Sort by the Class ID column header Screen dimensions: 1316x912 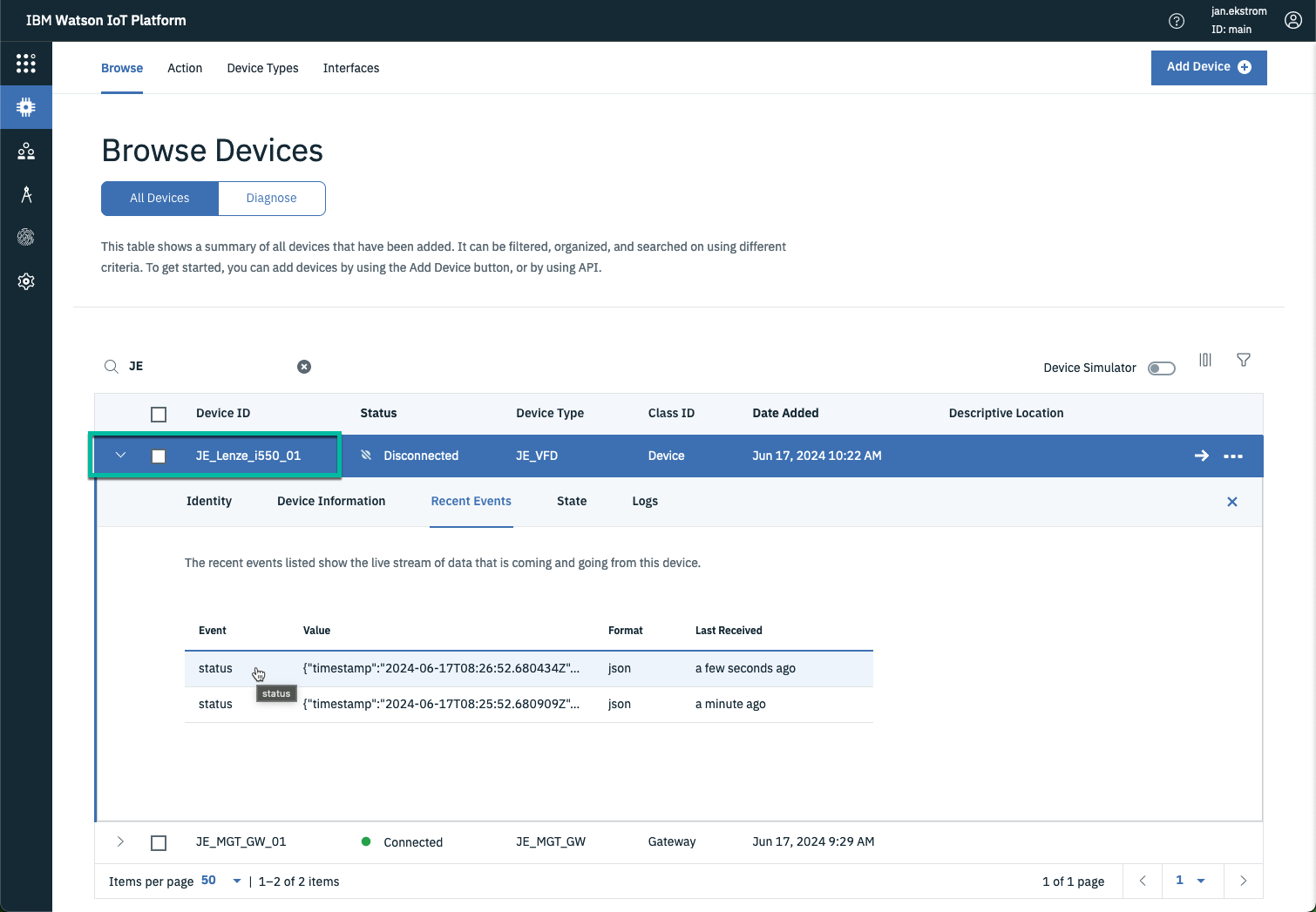click(x=671, y=413)
